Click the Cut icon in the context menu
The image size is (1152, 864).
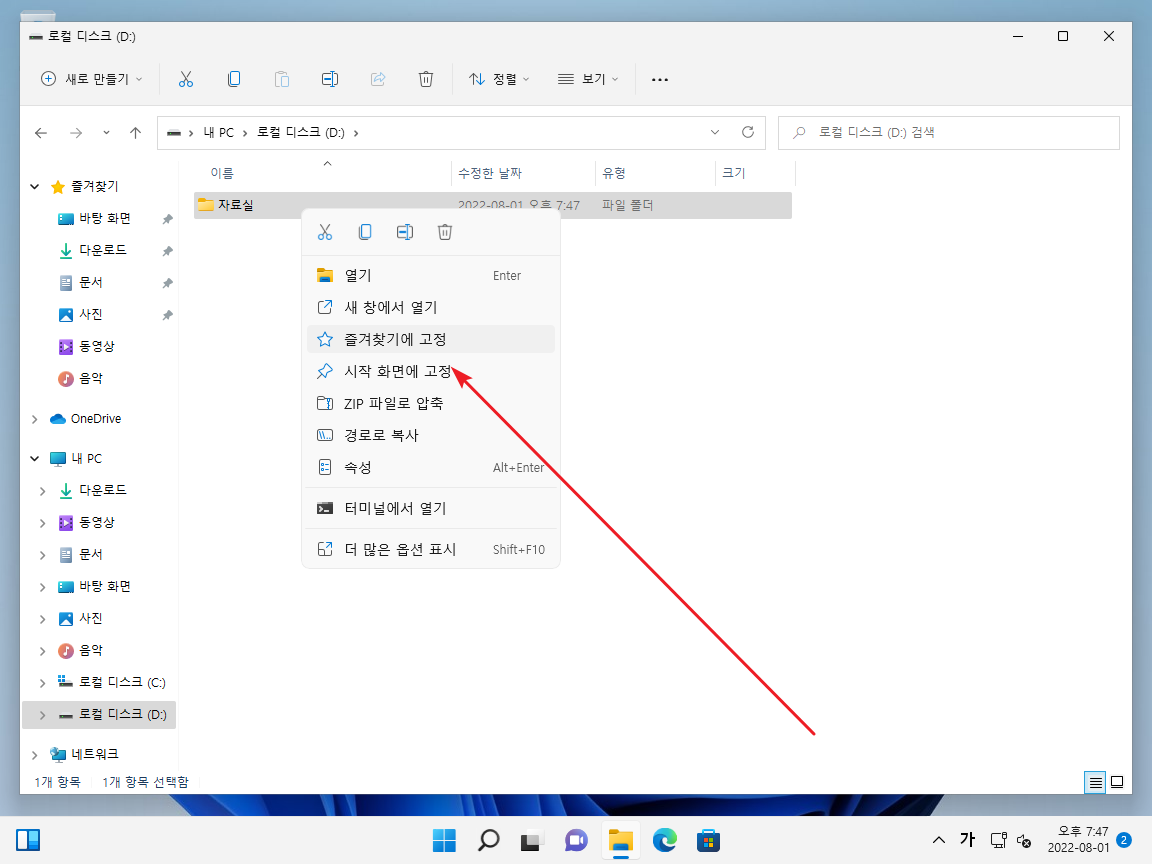coord(325,232)
